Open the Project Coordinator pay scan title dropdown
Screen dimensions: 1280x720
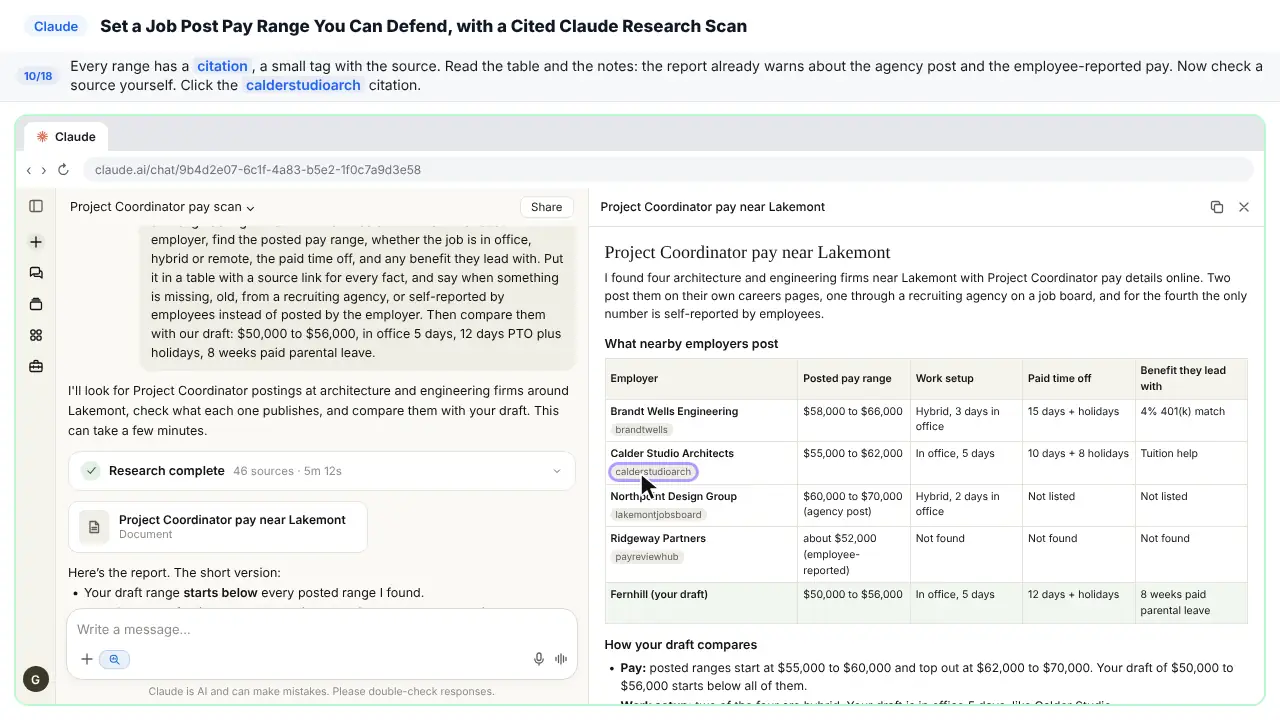point(162,207)
